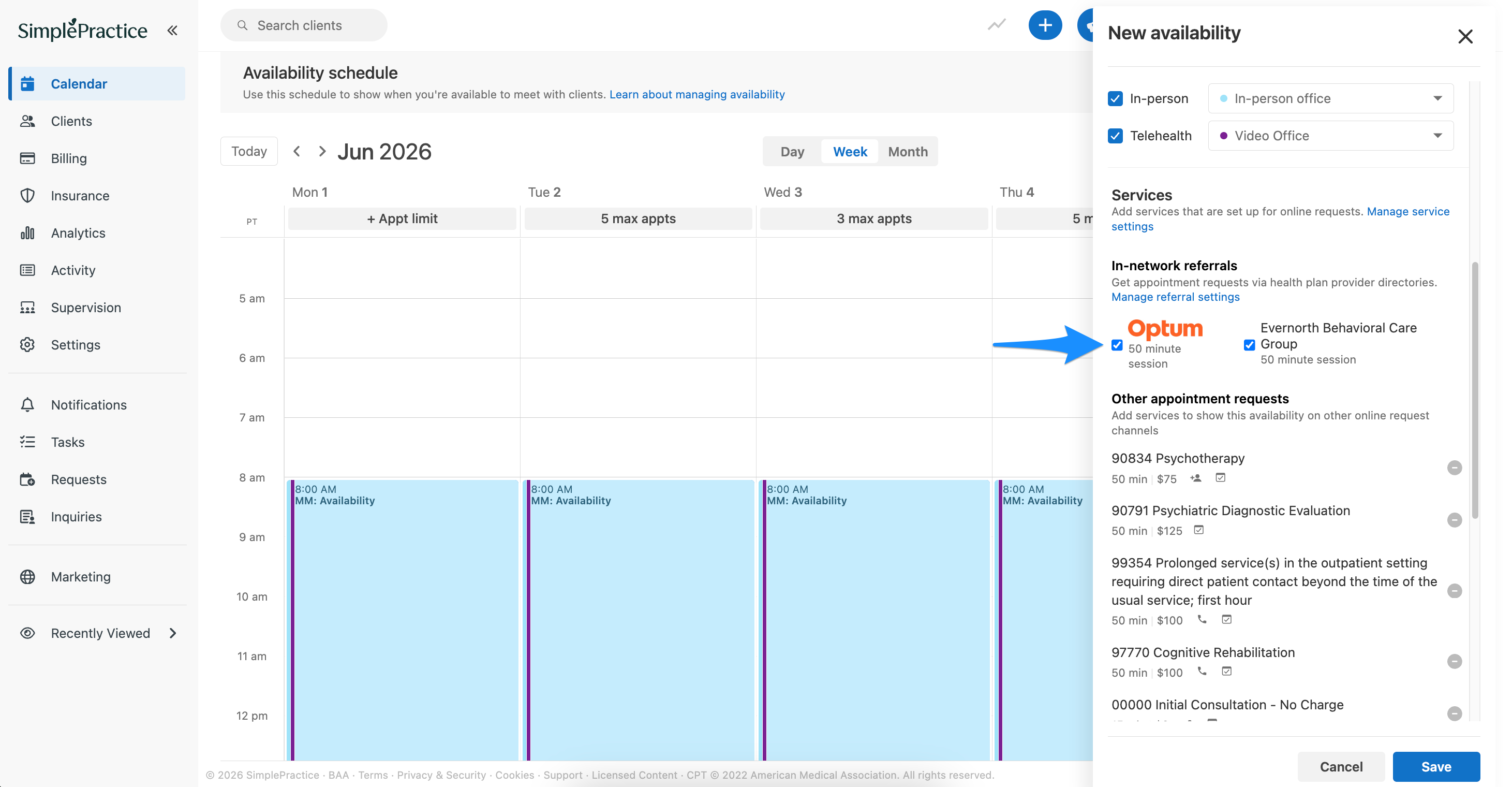Switch to Week view
The width and height of the screenshot is (1512, 787).
tap(850, 152)
